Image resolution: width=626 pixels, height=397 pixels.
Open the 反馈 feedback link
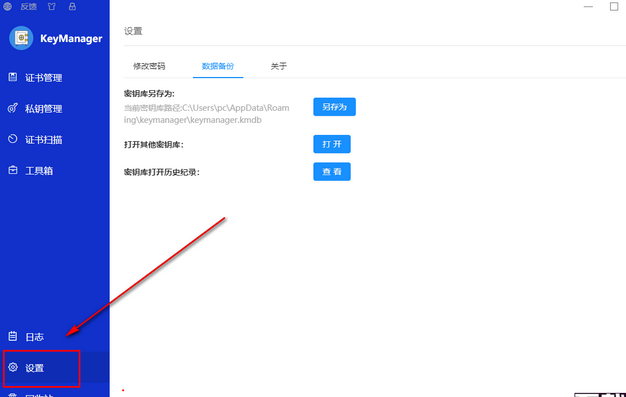click(x=29, y=6)
